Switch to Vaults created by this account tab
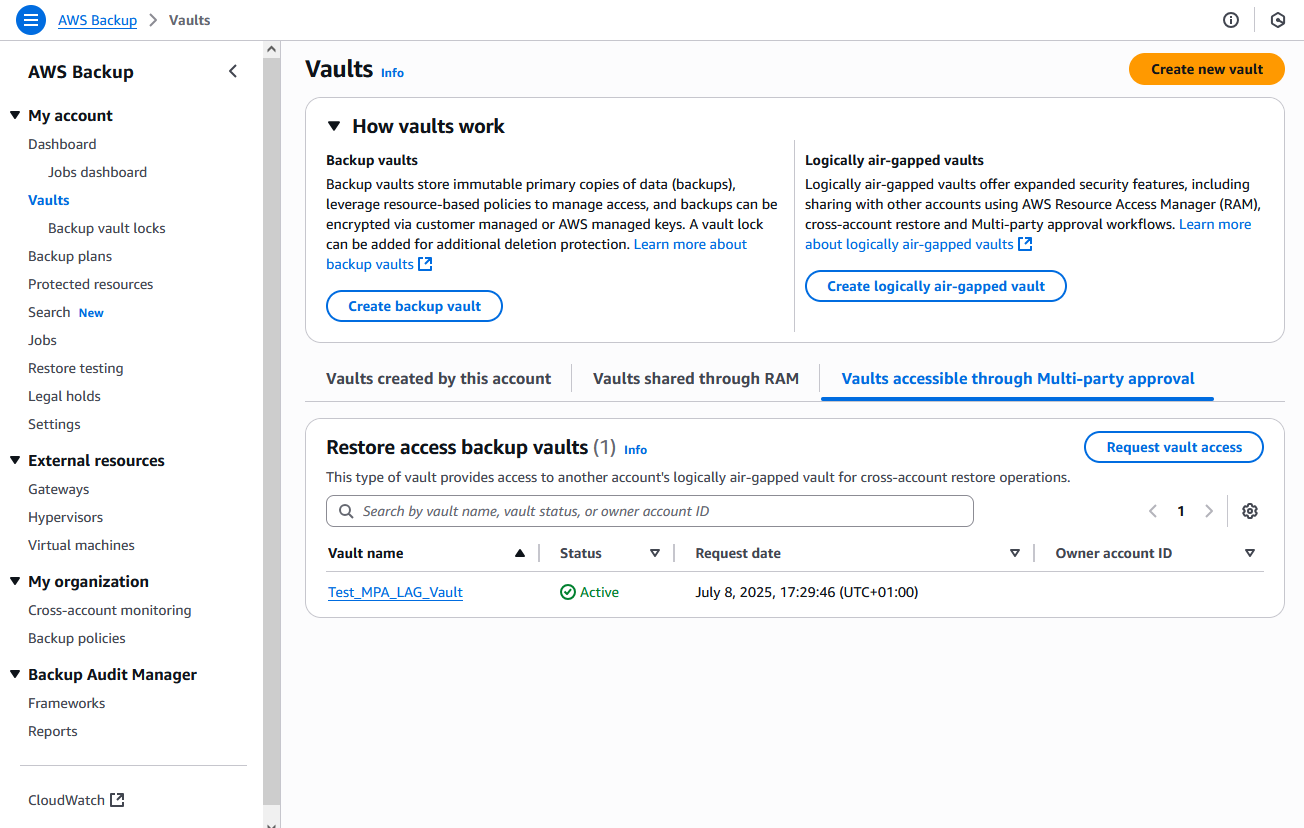 point(438,379)
